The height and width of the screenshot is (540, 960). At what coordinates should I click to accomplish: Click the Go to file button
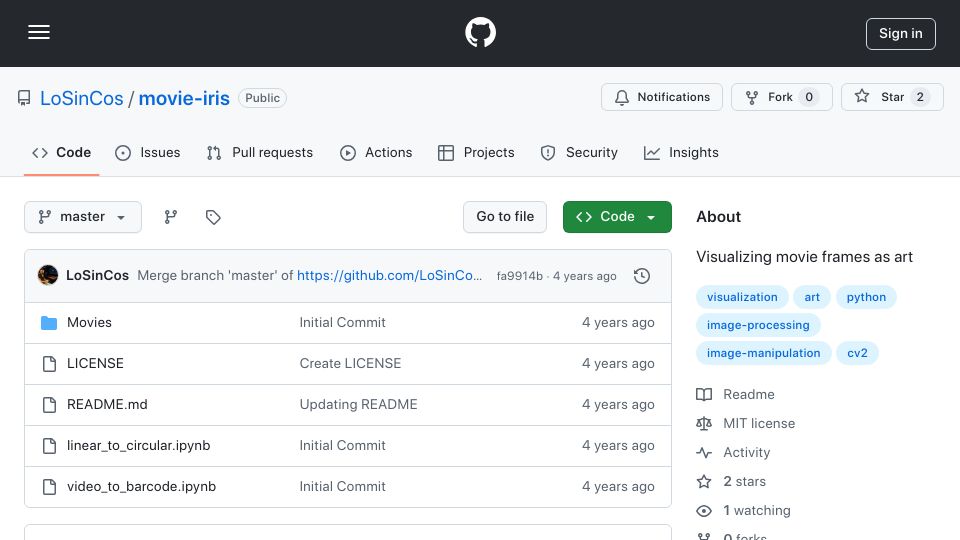505,217
